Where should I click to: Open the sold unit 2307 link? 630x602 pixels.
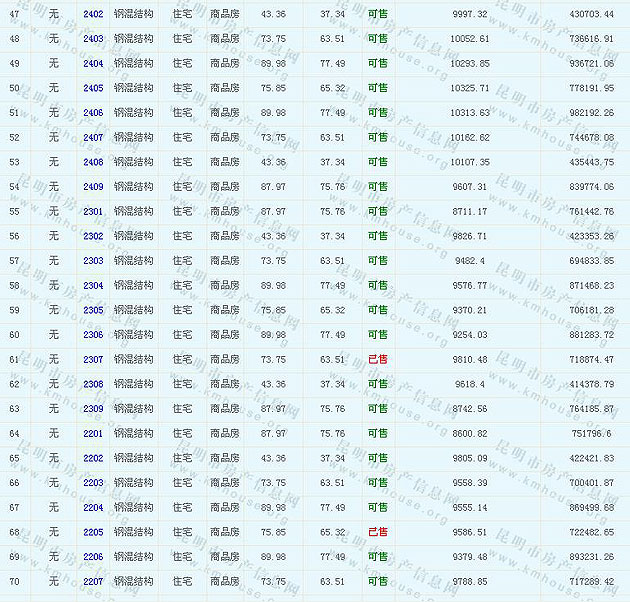[x=93, y=359]
